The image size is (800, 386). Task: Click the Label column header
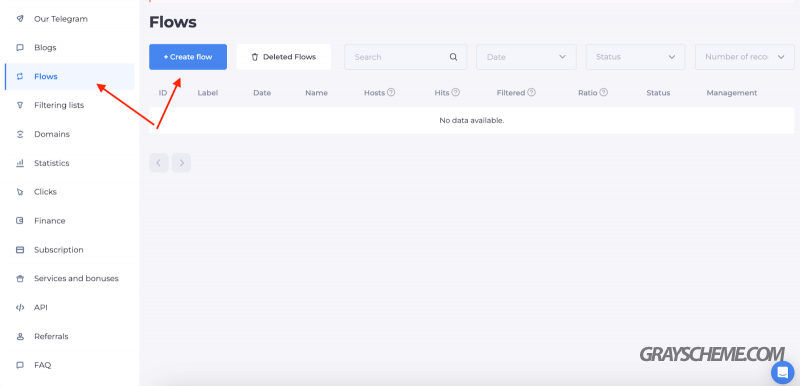(x=208, y=93)
